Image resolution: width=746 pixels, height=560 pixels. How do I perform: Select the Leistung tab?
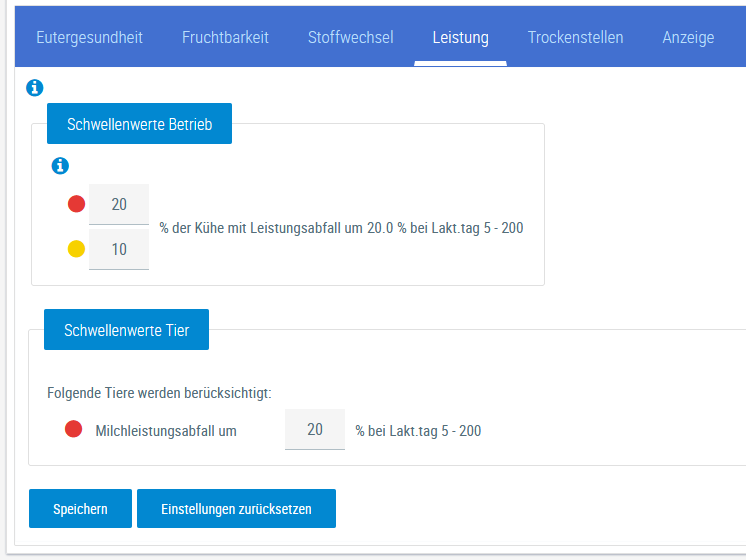(460, 38)
